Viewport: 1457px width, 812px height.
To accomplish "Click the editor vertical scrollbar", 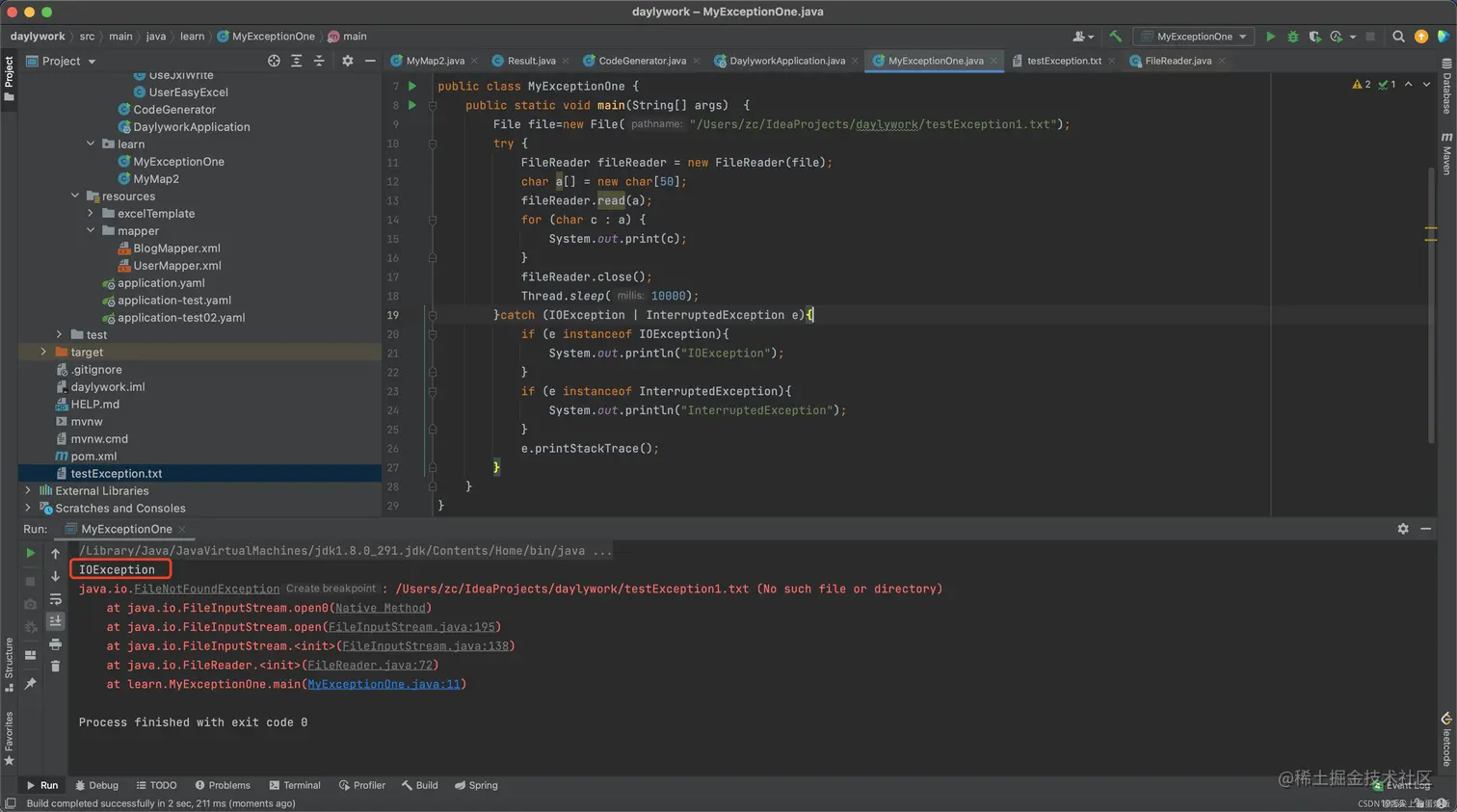I will click(1431, 303).
